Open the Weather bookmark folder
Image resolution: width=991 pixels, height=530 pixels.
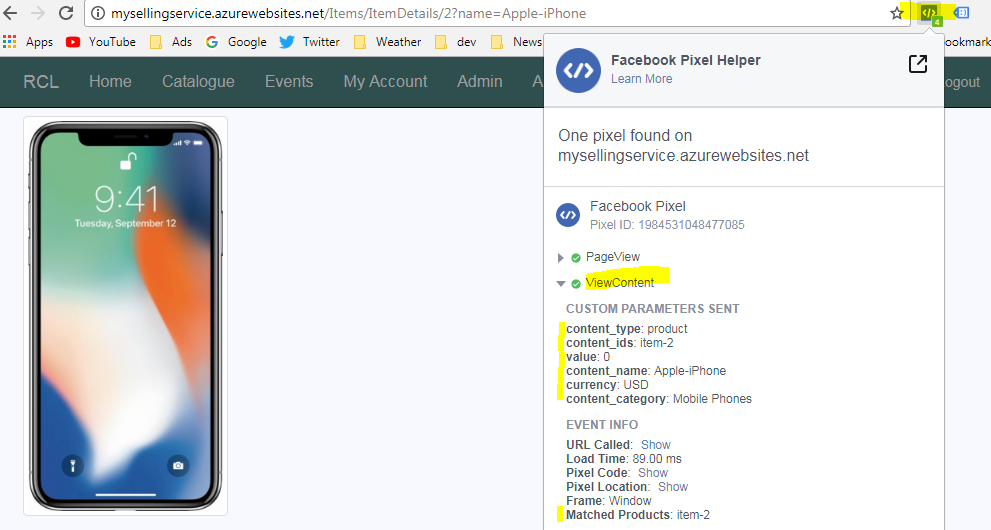[387, 42]
